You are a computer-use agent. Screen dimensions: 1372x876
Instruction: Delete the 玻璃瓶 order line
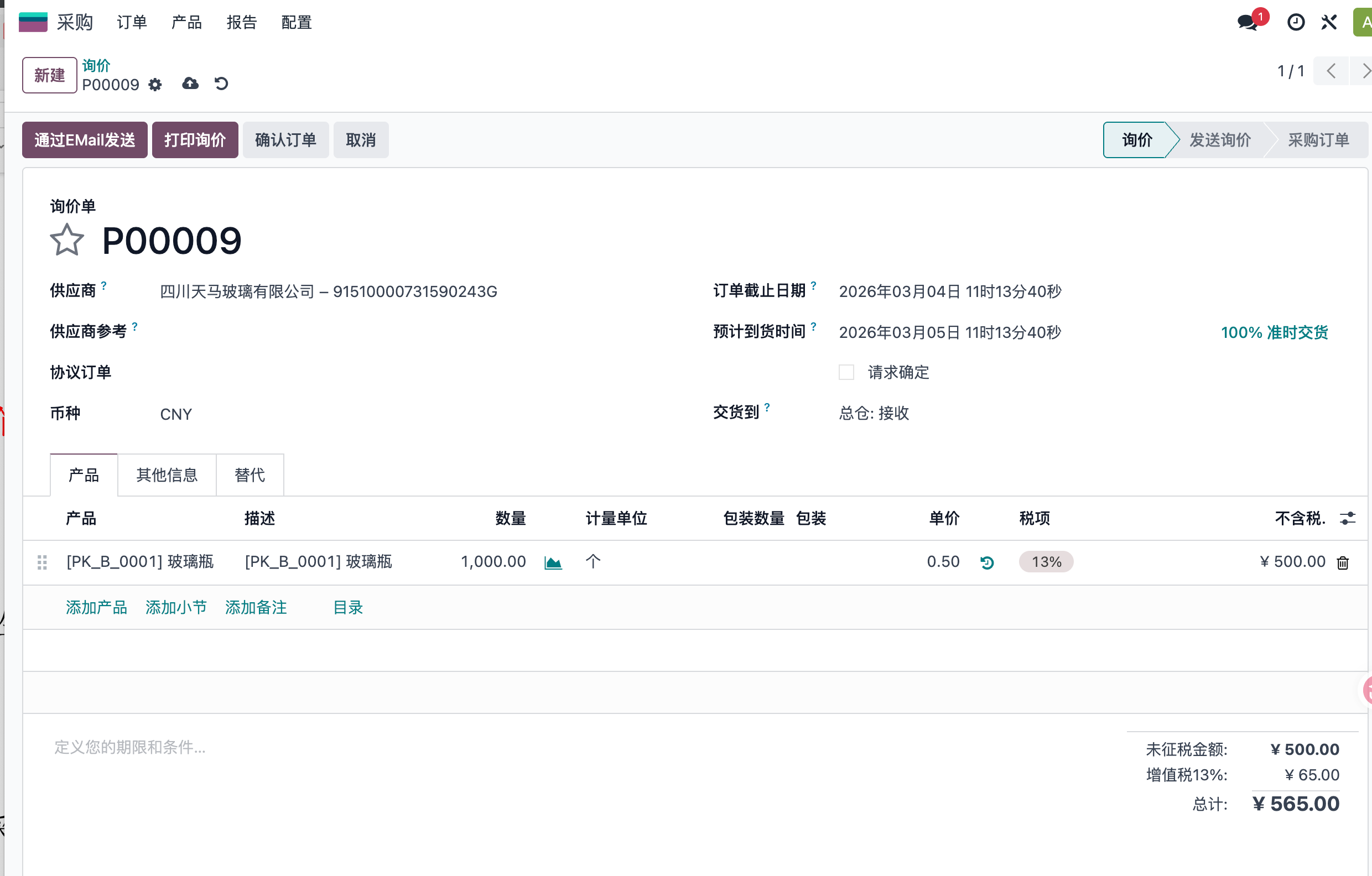1343,563
